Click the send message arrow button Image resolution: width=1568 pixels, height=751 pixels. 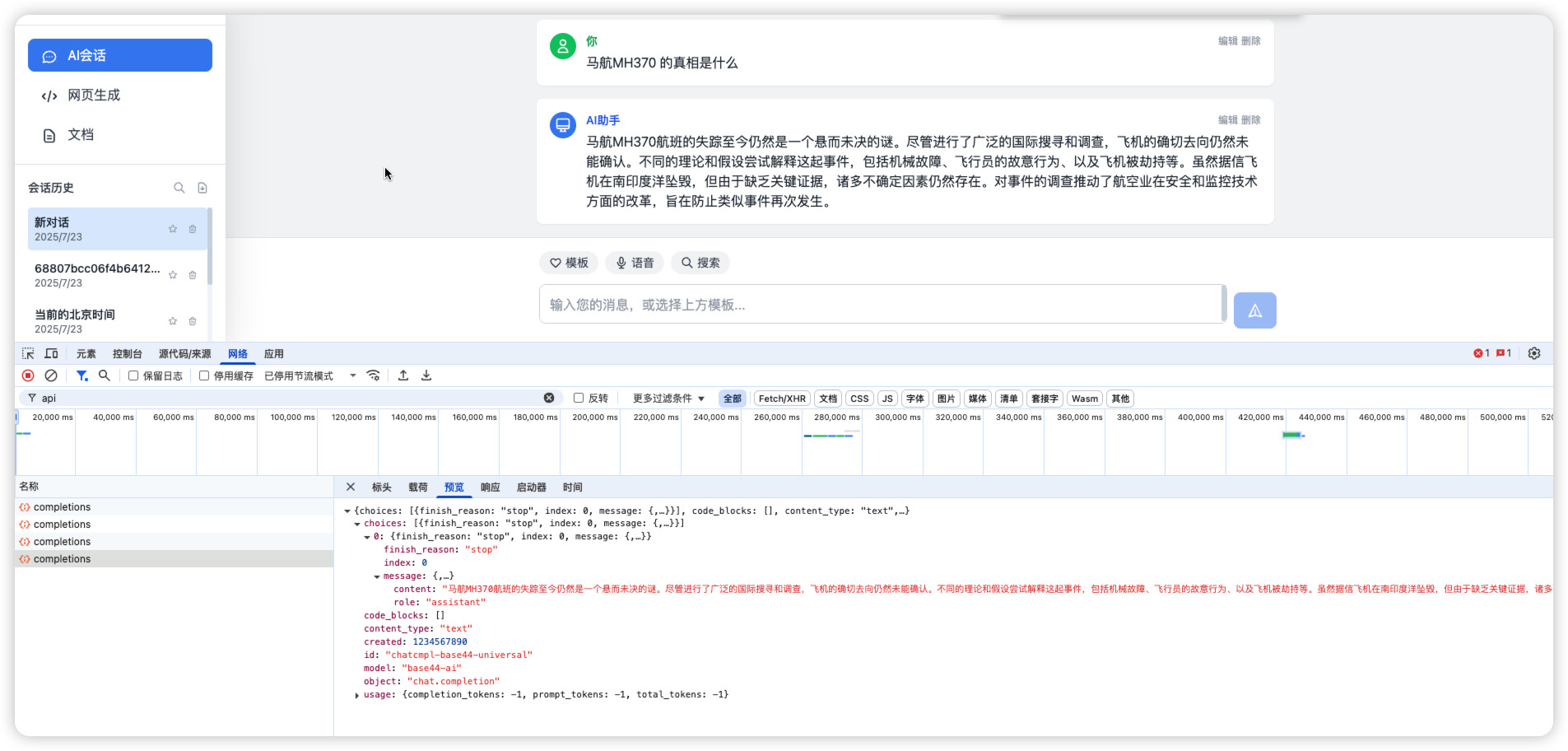pos(1254,310)
